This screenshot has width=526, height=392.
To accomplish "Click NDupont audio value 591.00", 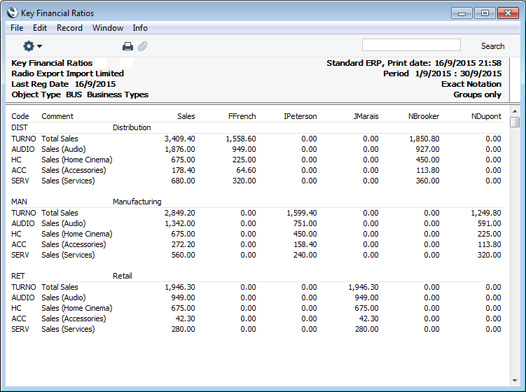I will tap(489, 223).
